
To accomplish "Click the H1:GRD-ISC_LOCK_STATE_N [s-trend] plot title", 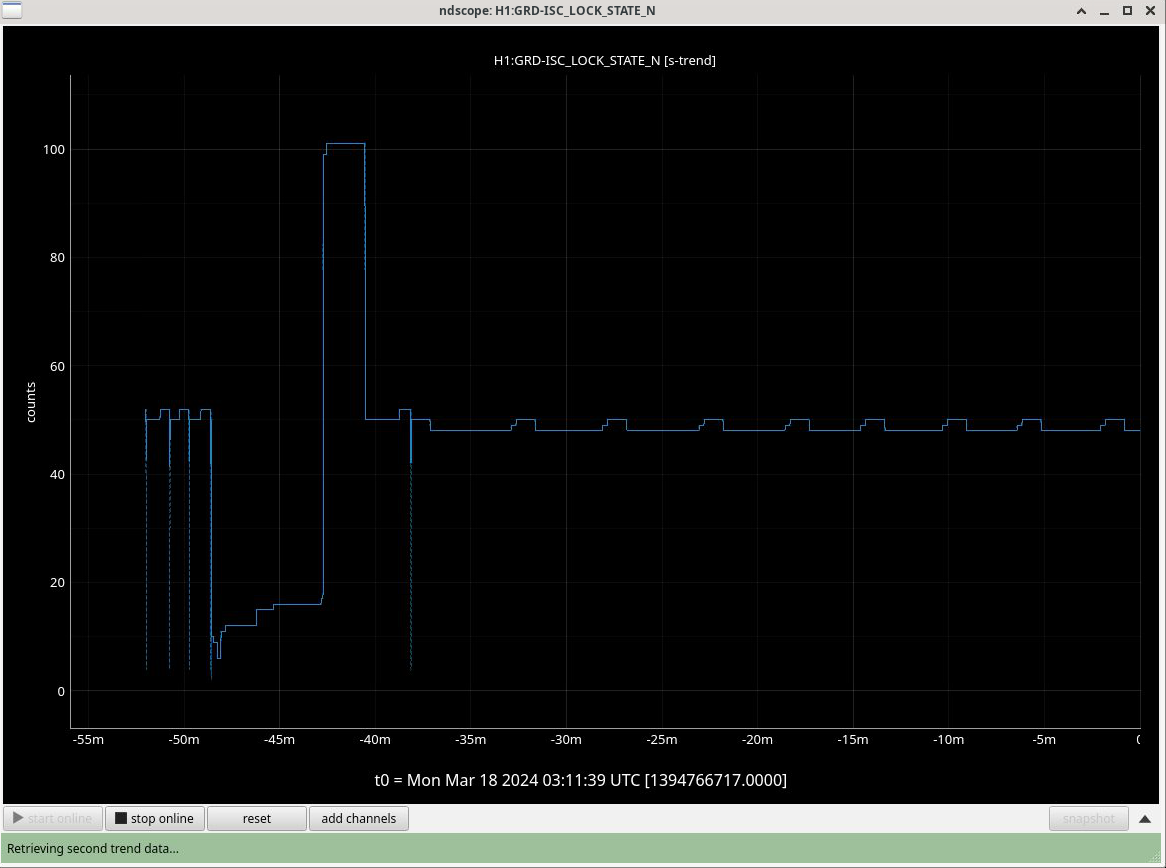I will [604, 60].
